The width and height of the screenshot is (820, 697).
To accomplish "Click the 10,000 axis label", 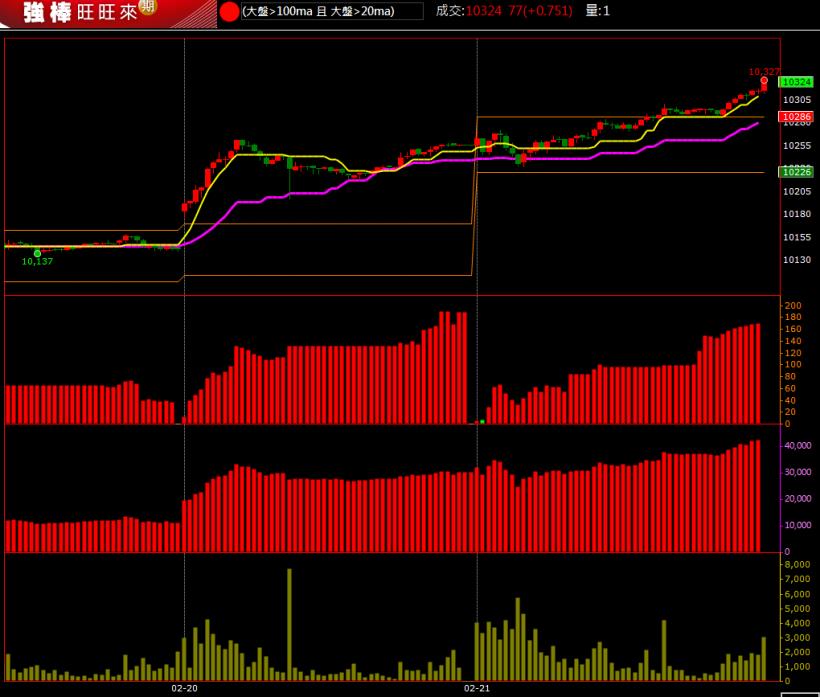I will coord(798,525).
